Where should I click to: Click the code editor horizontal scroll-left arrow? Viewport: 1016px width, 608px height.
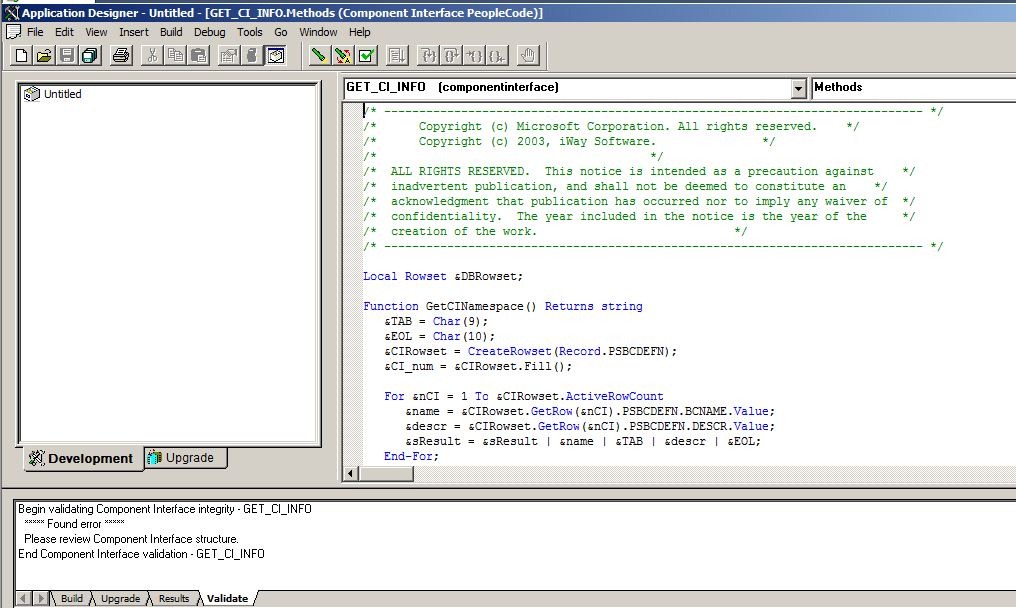pos(350,474)
